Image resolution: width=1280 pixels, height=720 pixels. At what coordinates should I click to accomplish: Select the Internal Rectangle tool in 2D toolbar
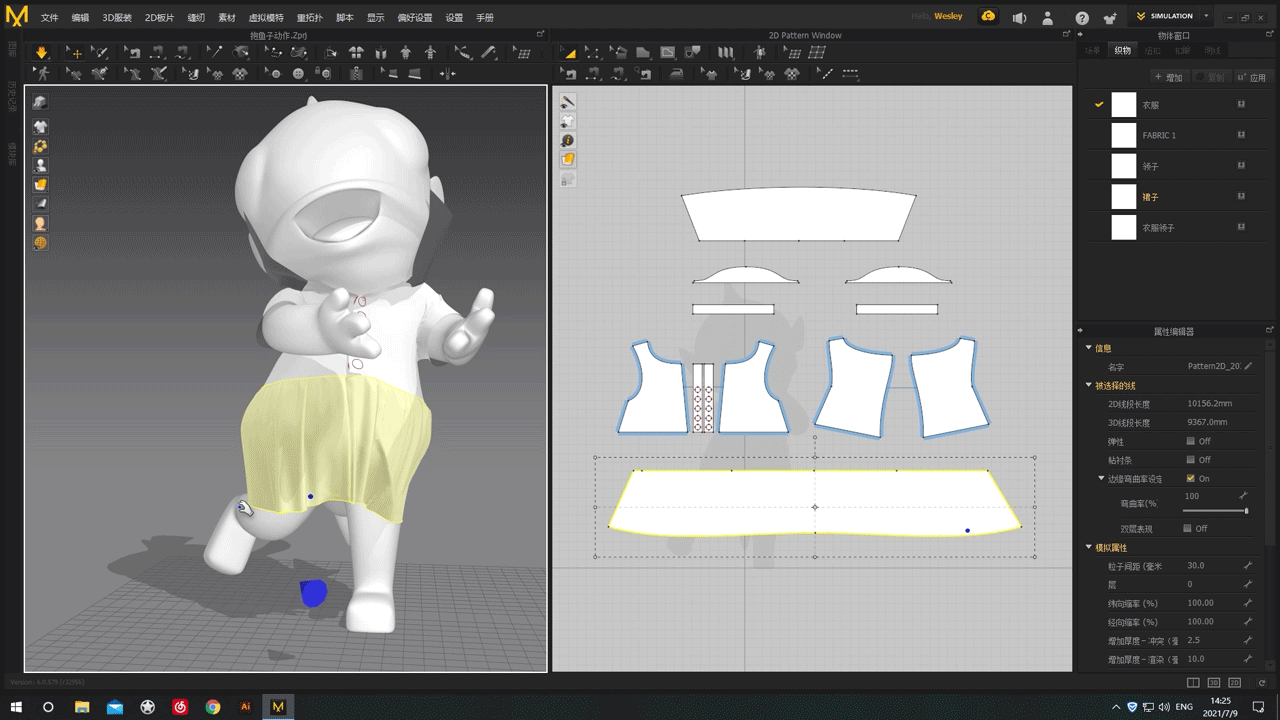(668, 53)
